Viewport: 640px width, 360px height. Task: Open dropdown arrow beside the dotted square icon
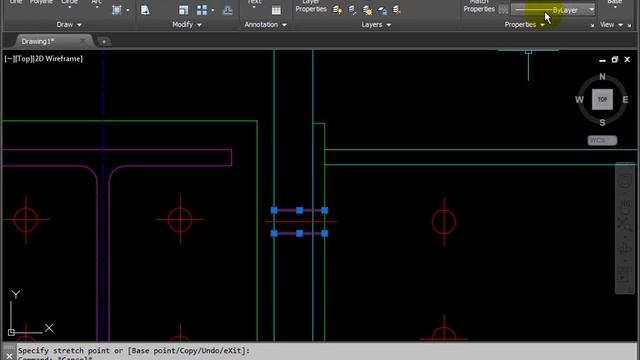point(128,10)
